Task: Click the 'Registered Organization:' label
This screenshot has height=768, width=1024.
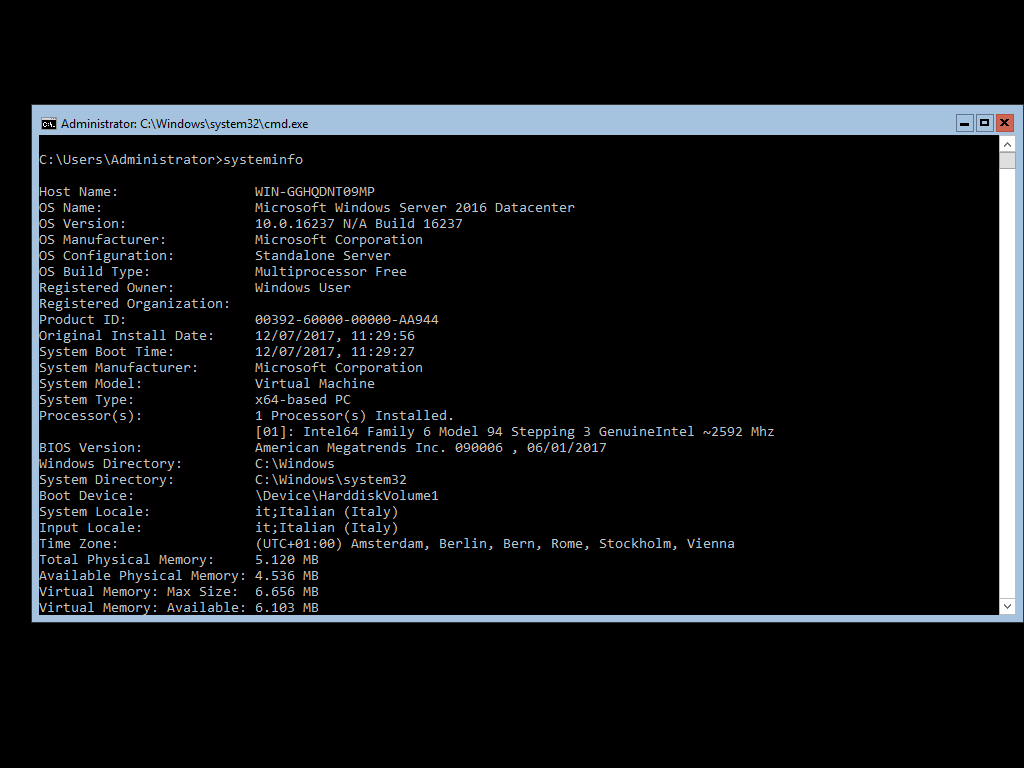Action: 135,304
